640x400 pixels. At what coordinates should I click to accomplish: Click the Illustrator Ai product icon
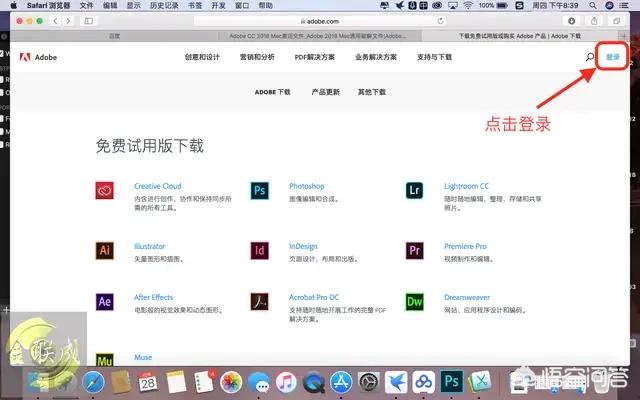click(104, 250)
